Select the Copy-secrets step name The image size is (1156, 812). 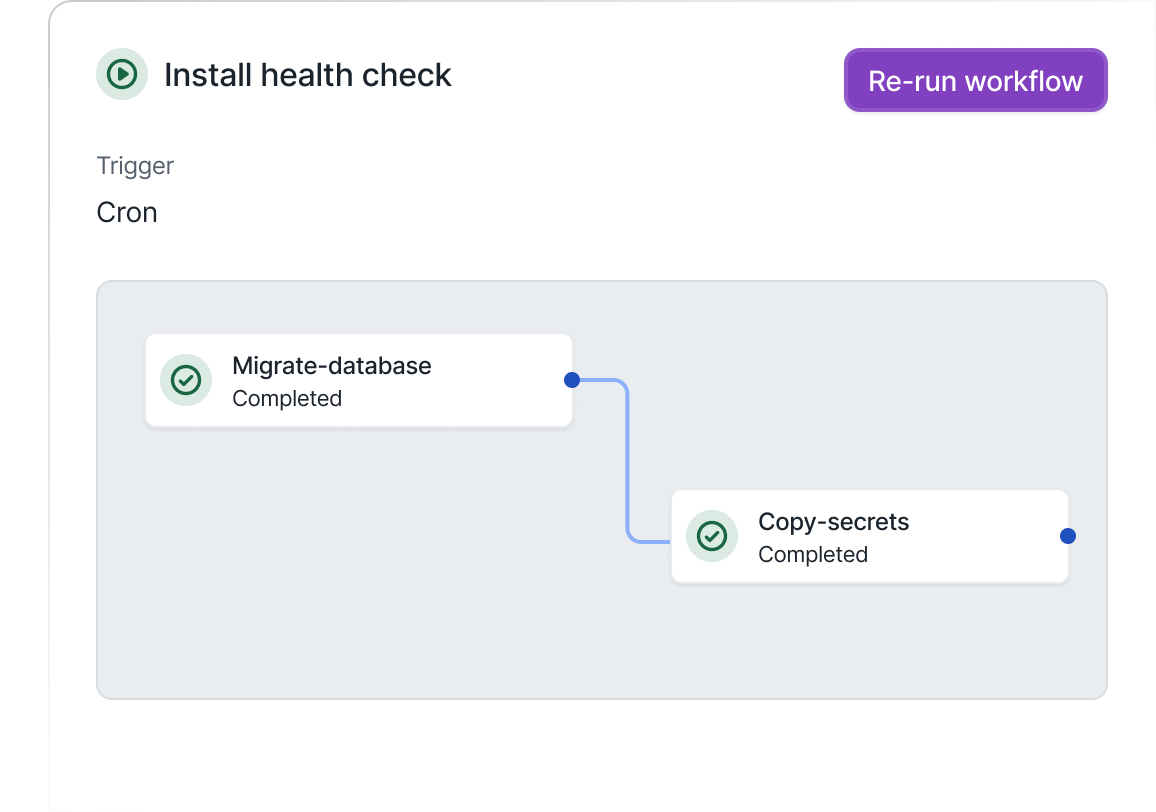833,522
